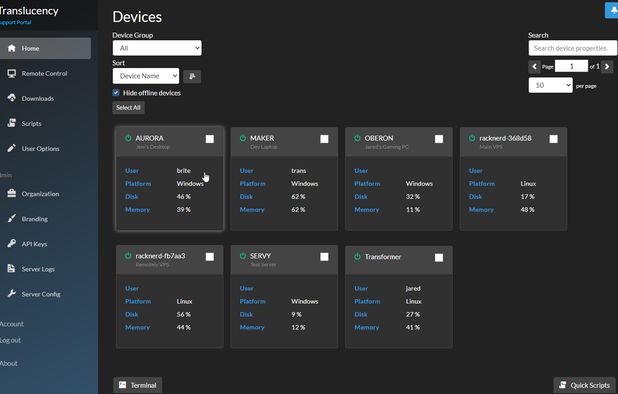Click AURORA's green power status icon
Image resolution: width=618 pixels, height=394 pixels.
(x=128, y=138)
